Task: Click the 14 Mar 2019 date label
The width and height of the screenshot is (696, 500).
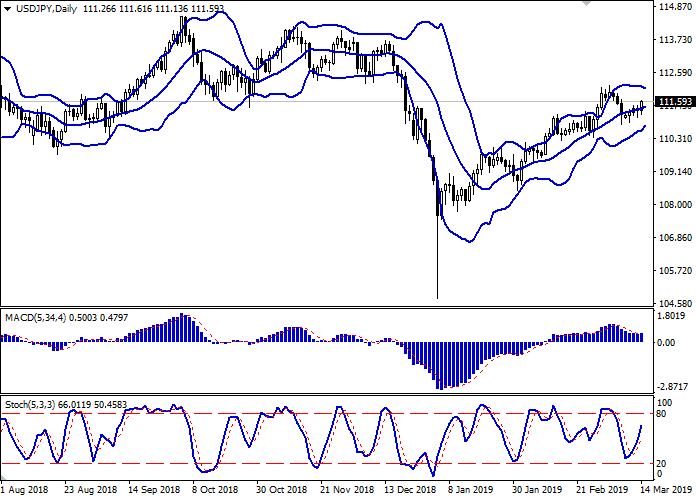Action: (663, 492)
